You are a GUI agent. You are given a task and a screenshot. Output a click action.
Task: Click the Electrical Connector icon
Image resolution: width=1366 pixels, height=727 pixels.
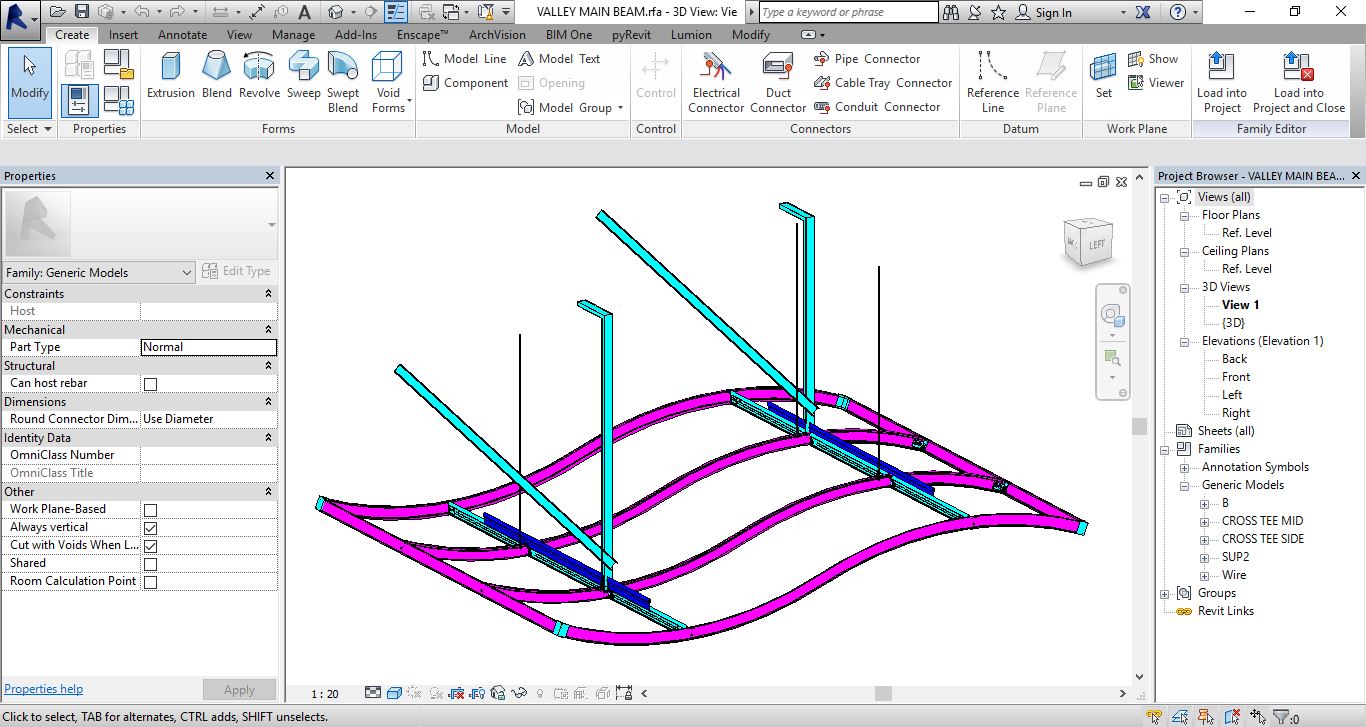coord(716,82)
